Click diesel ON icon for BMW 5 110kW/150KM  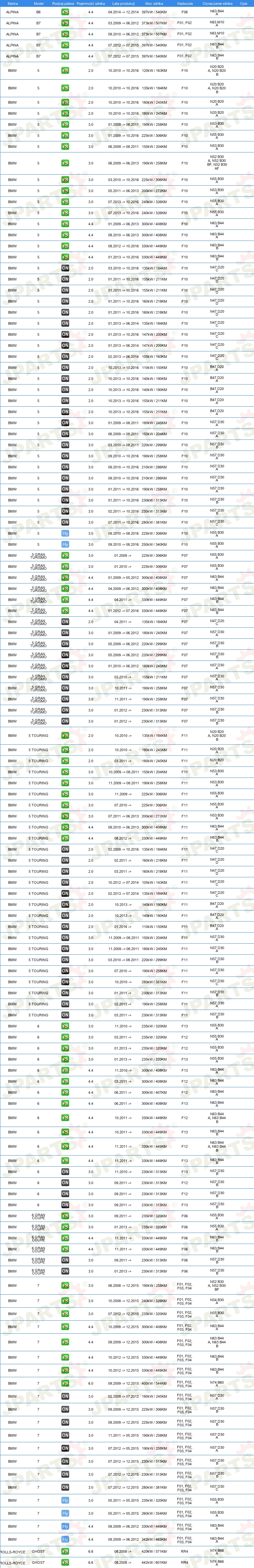[65, 368]
